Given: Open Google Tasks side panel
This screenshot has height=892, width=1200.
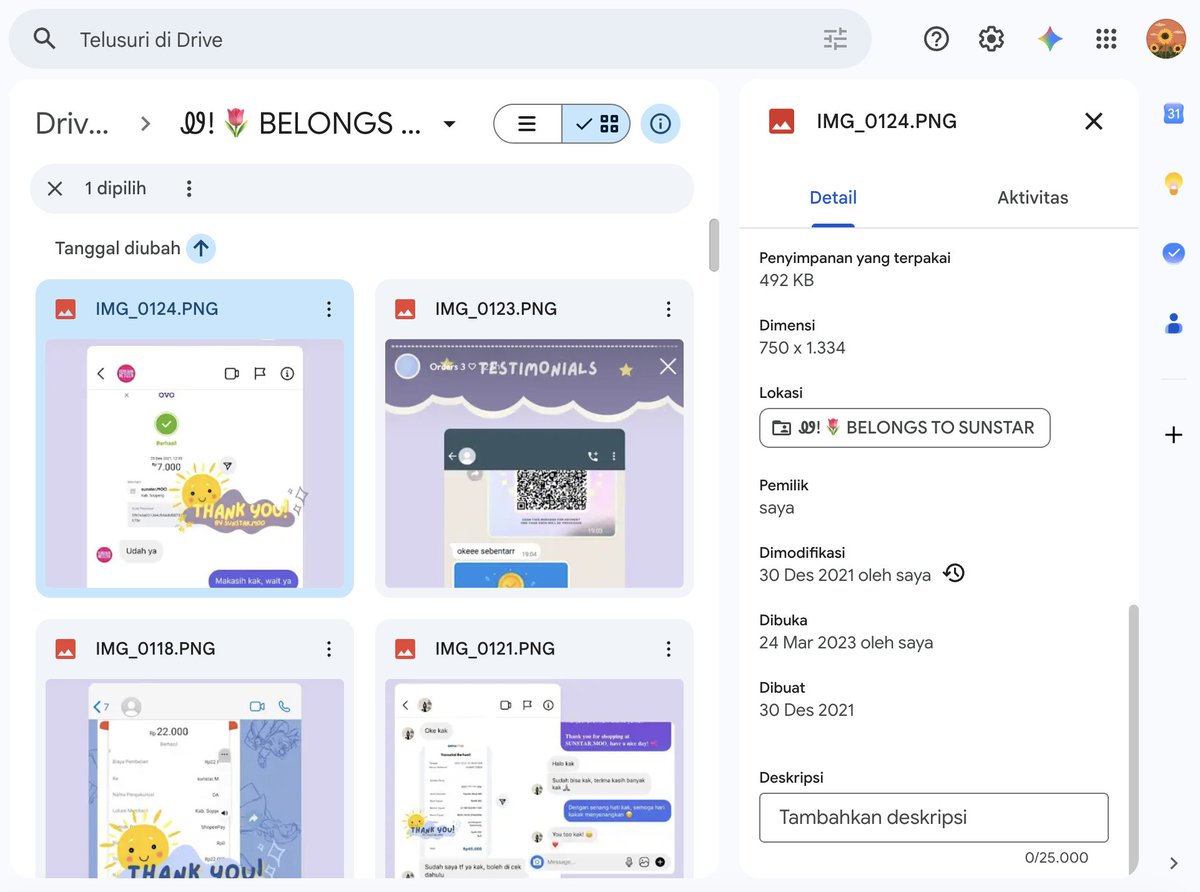Looking at the screenshot, I should point(1174,253).
